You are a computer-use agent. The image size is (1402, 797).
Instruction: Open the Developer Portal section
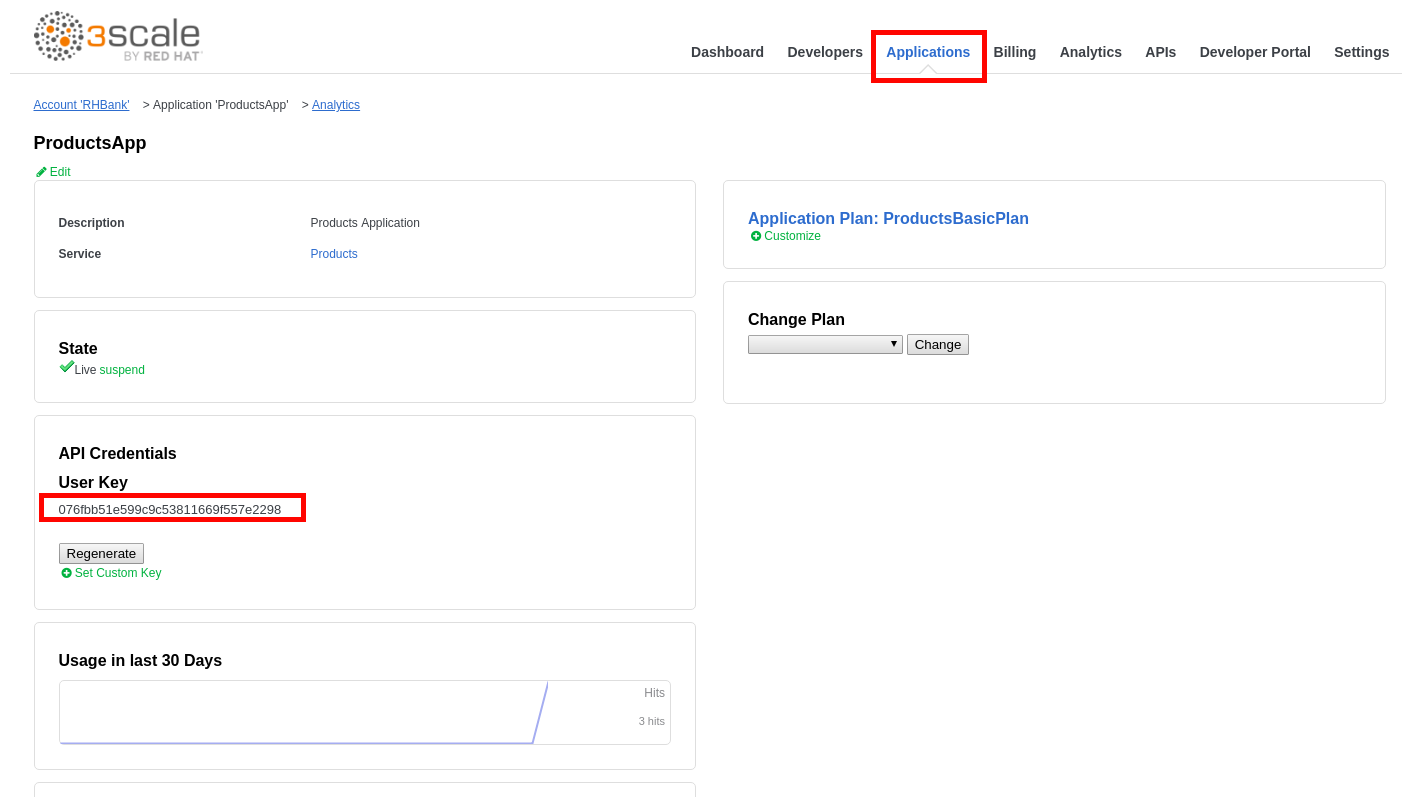[1254, 52]
